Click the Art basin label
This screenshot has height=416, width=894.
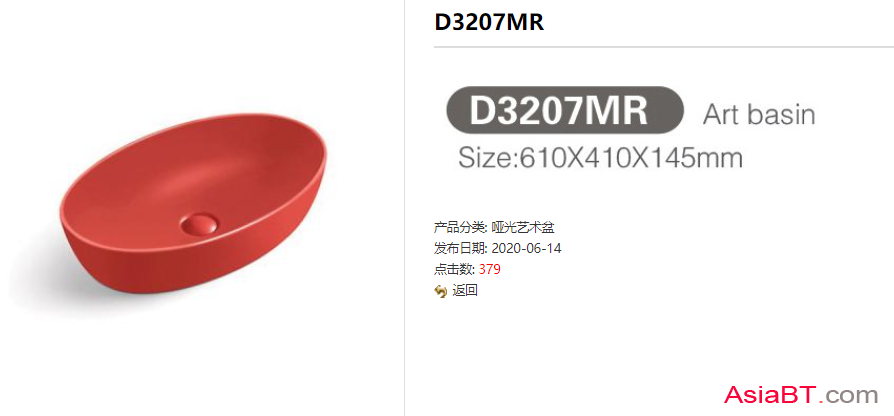click(x=759, y=115)
